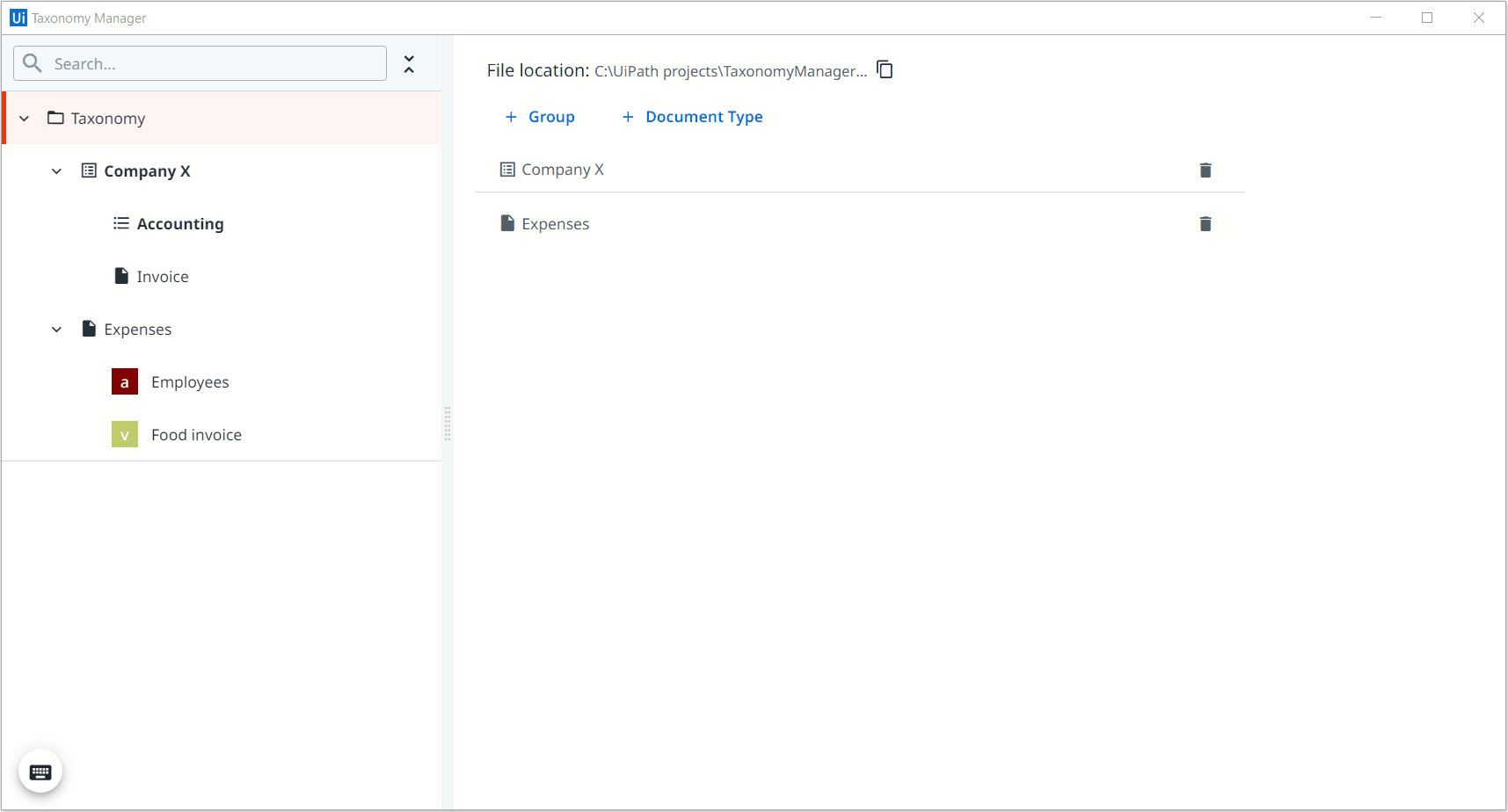Click the Accounting category list icon
The width and height of the screenshot is (1508, 812).
click(121, 223)
